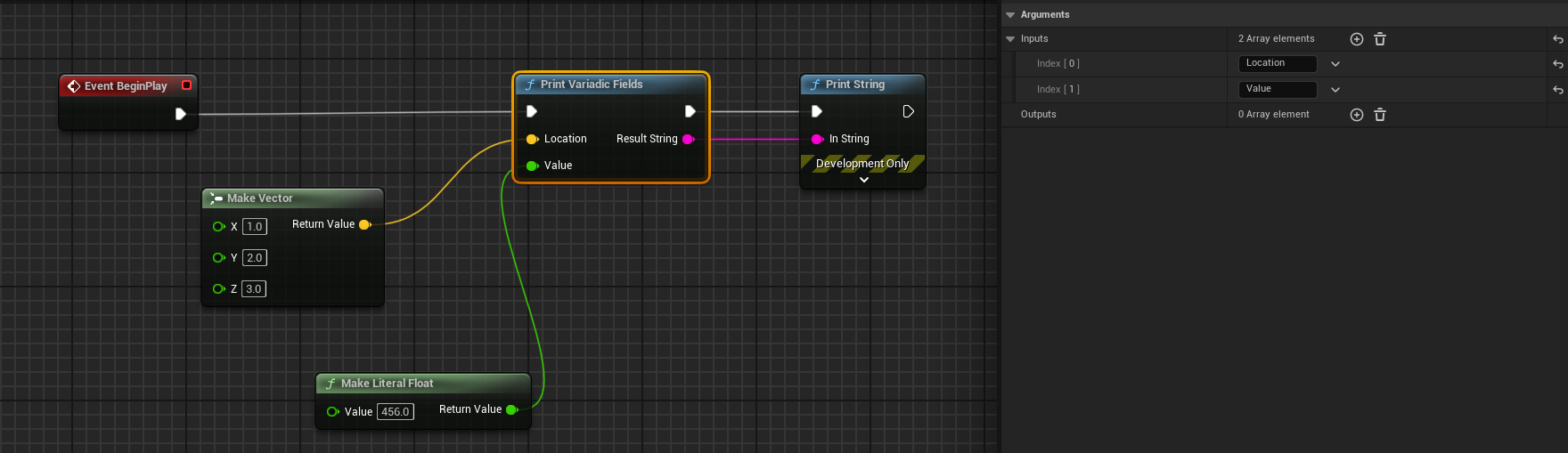Reset Index [1] to its default value

click(1557, 90)
